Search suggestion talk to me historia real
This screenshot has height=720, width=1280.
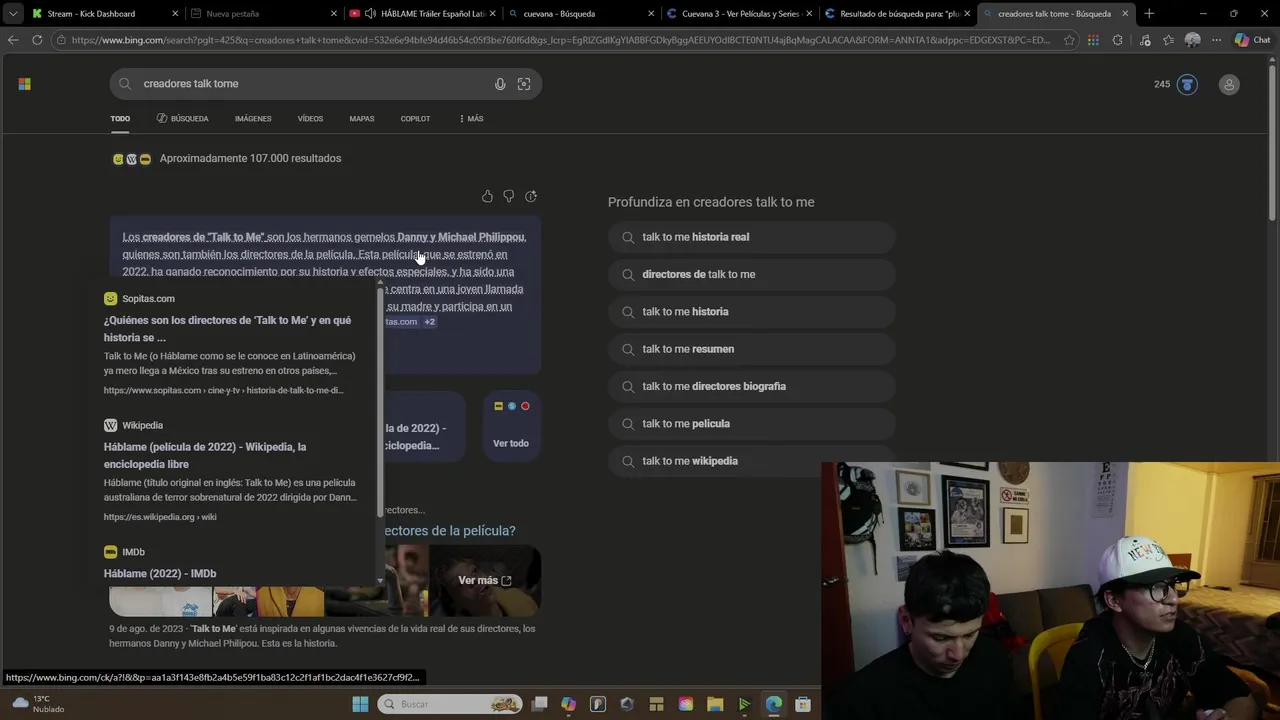point(752,237)
